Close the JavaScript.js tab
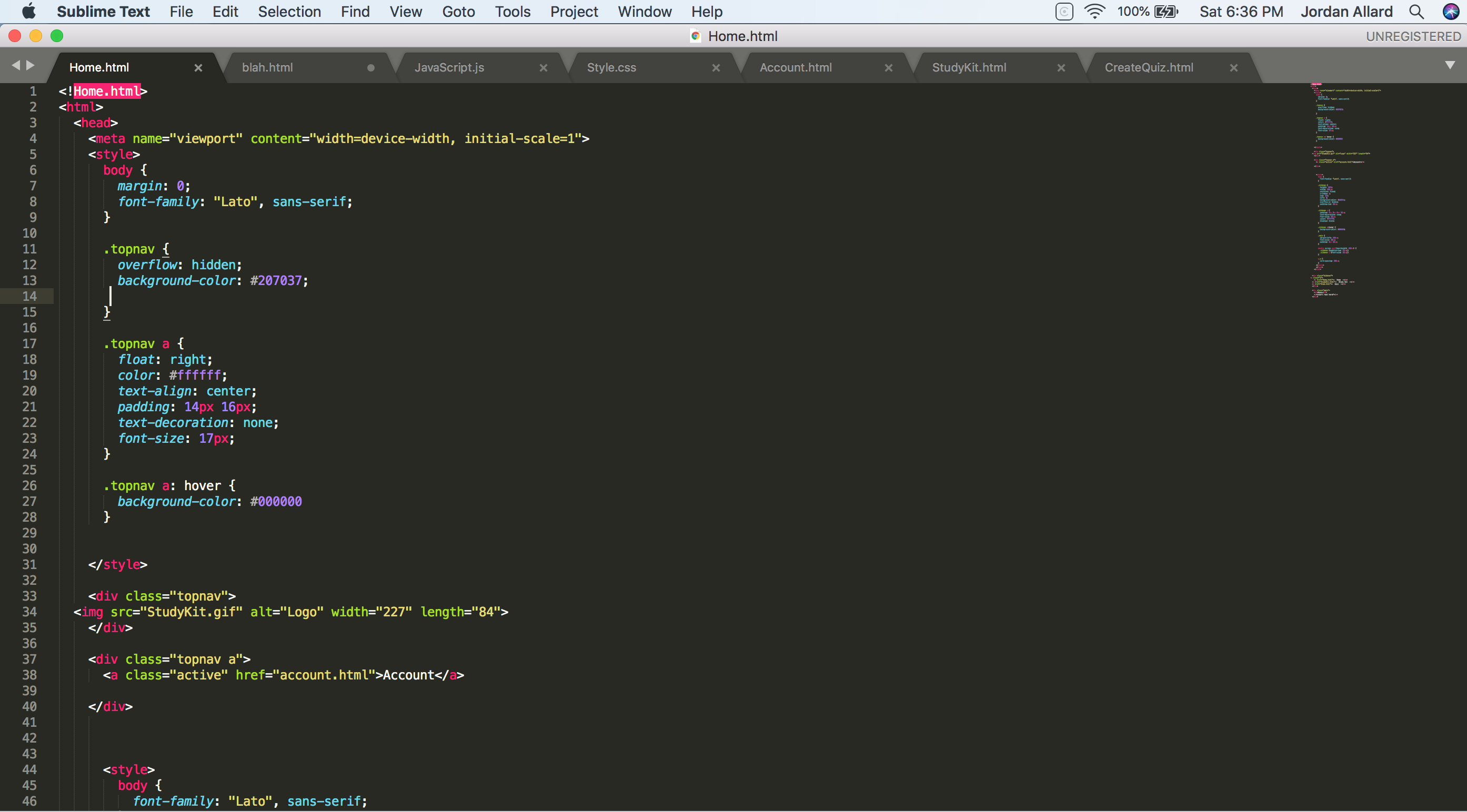Viewport: 1467px width, 812px height. point(544,68)
